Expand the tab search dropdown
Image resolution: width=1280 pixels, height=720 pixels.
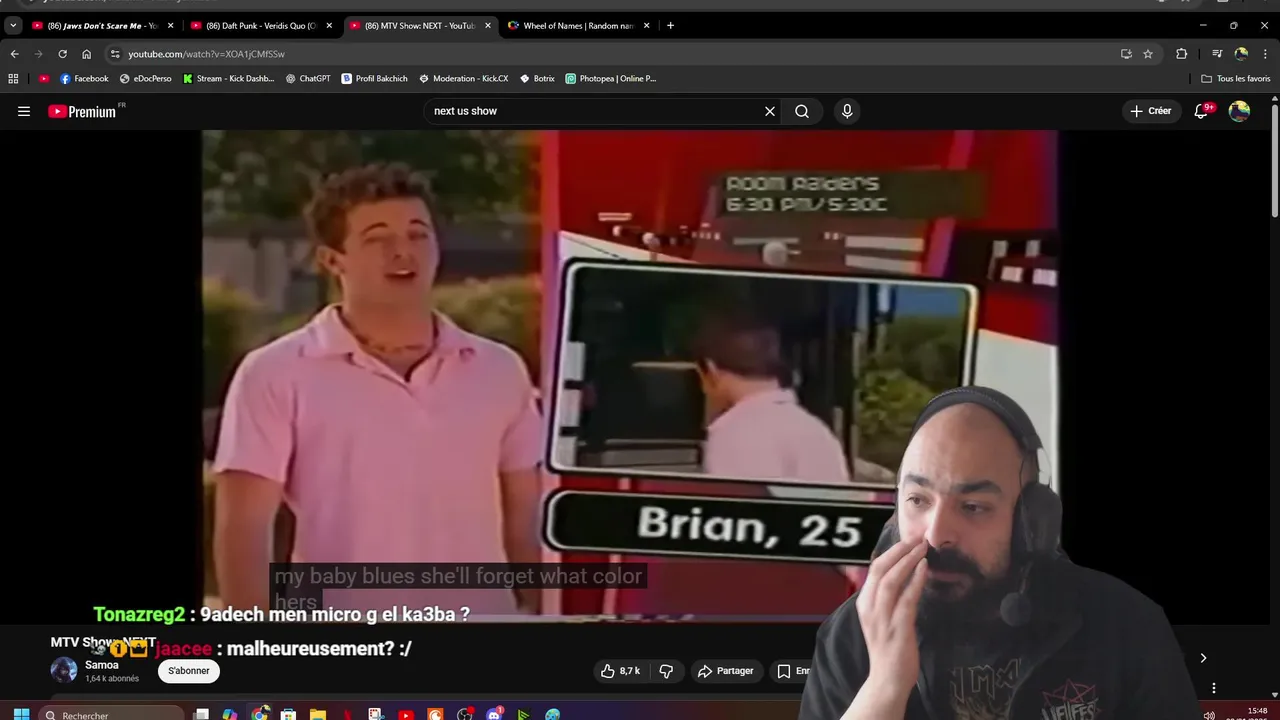pos(13,25)
